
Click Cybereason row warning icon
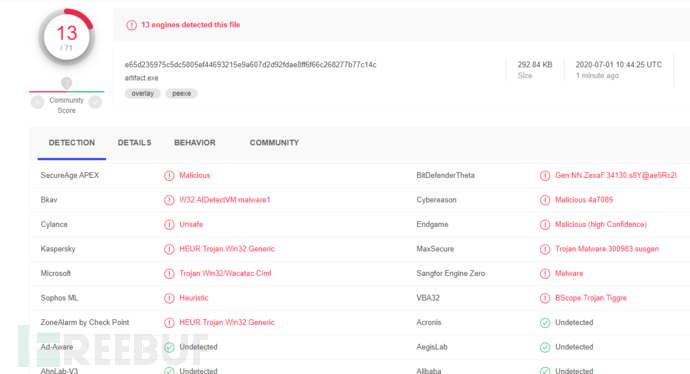(x=545, y=200)
